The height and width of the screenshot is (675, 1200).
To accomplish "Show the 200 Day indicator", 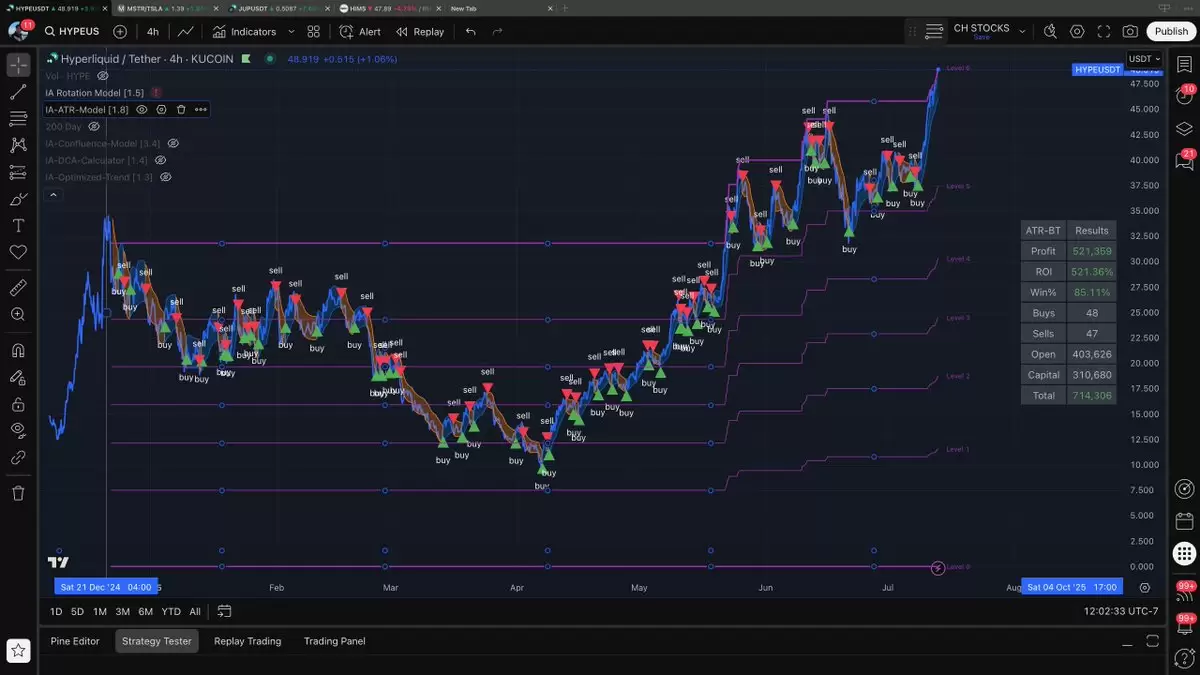I will (x=94, y=126).
